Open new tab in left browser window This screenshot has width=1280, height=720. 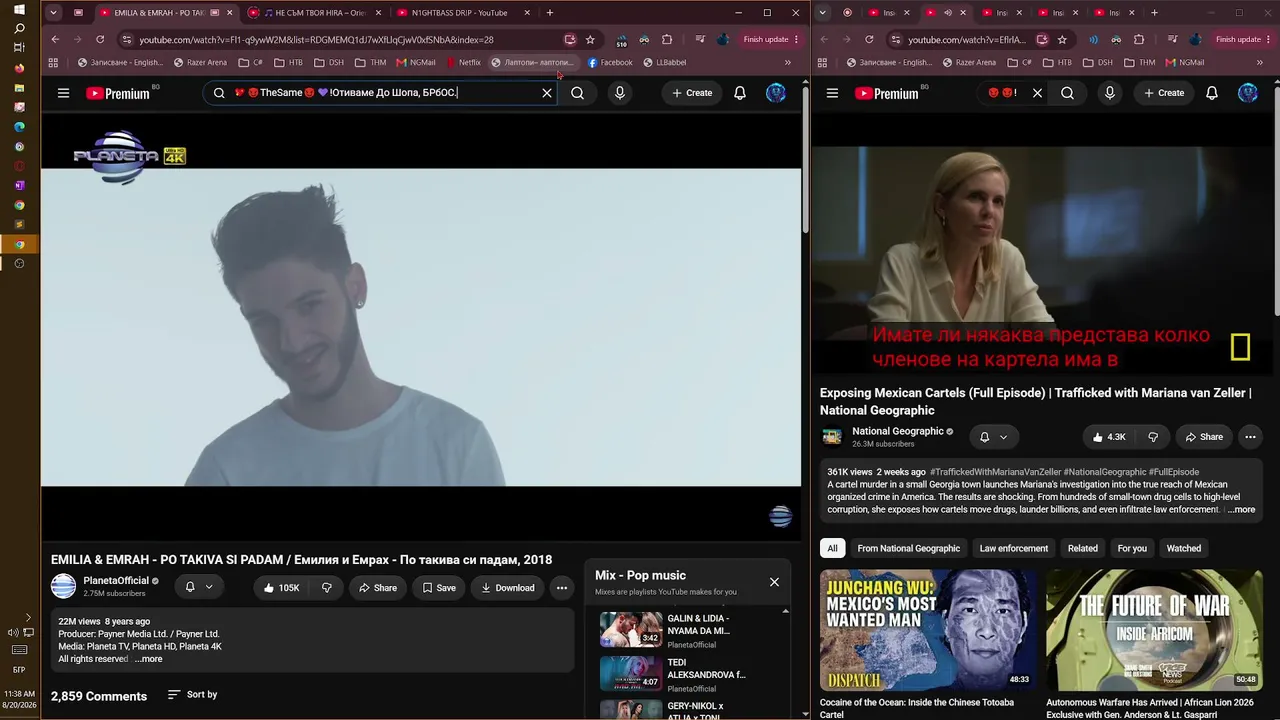pyautogui.click(x=549, y=13)
